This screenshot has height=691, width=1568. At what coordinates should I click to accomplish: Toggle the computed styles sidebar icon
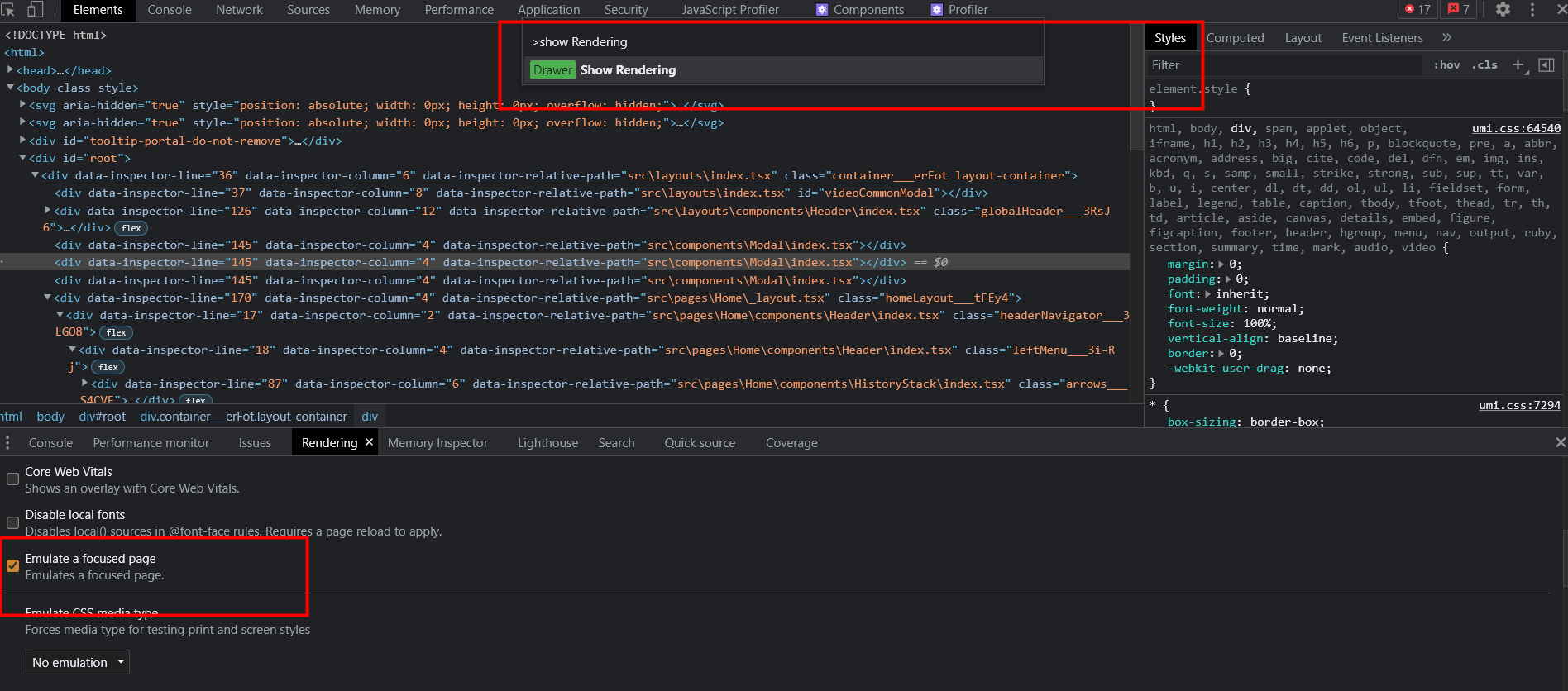tap(1546, 64)
